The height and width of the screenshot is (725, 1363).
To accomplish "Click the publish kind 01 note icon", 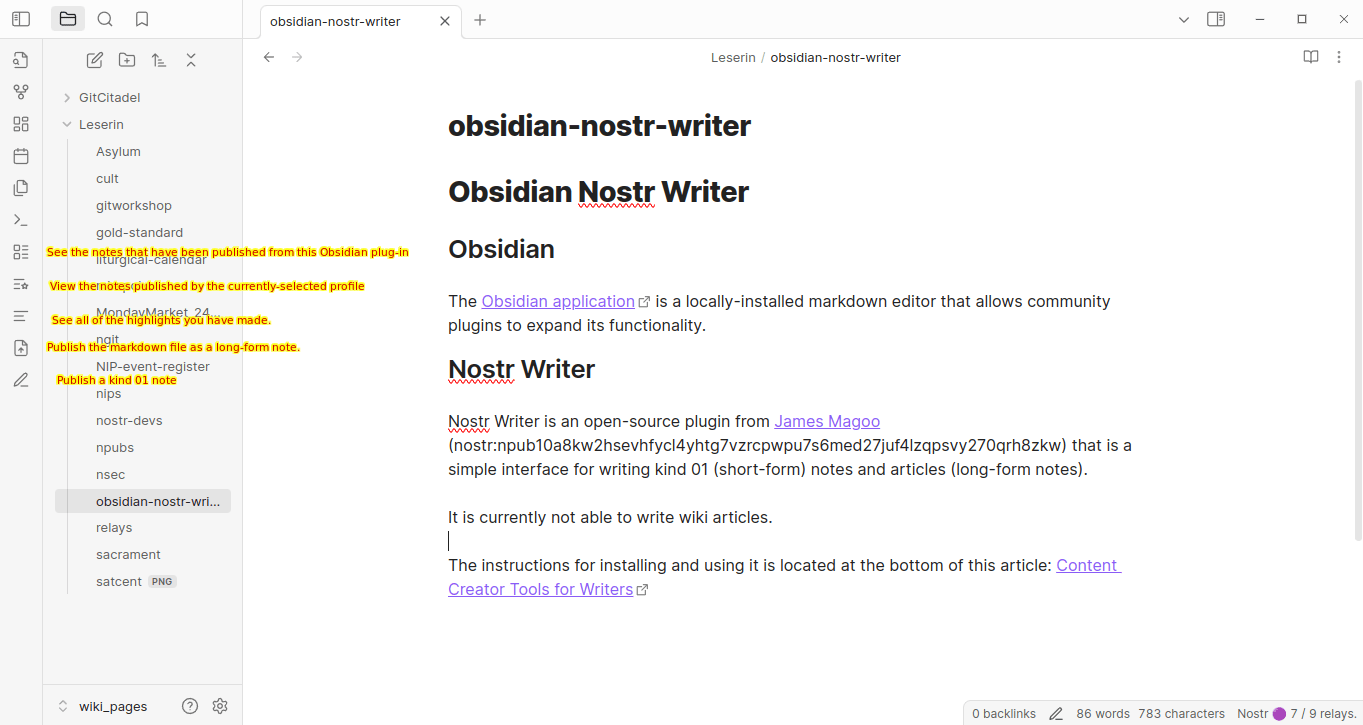I will click(21, 380).
